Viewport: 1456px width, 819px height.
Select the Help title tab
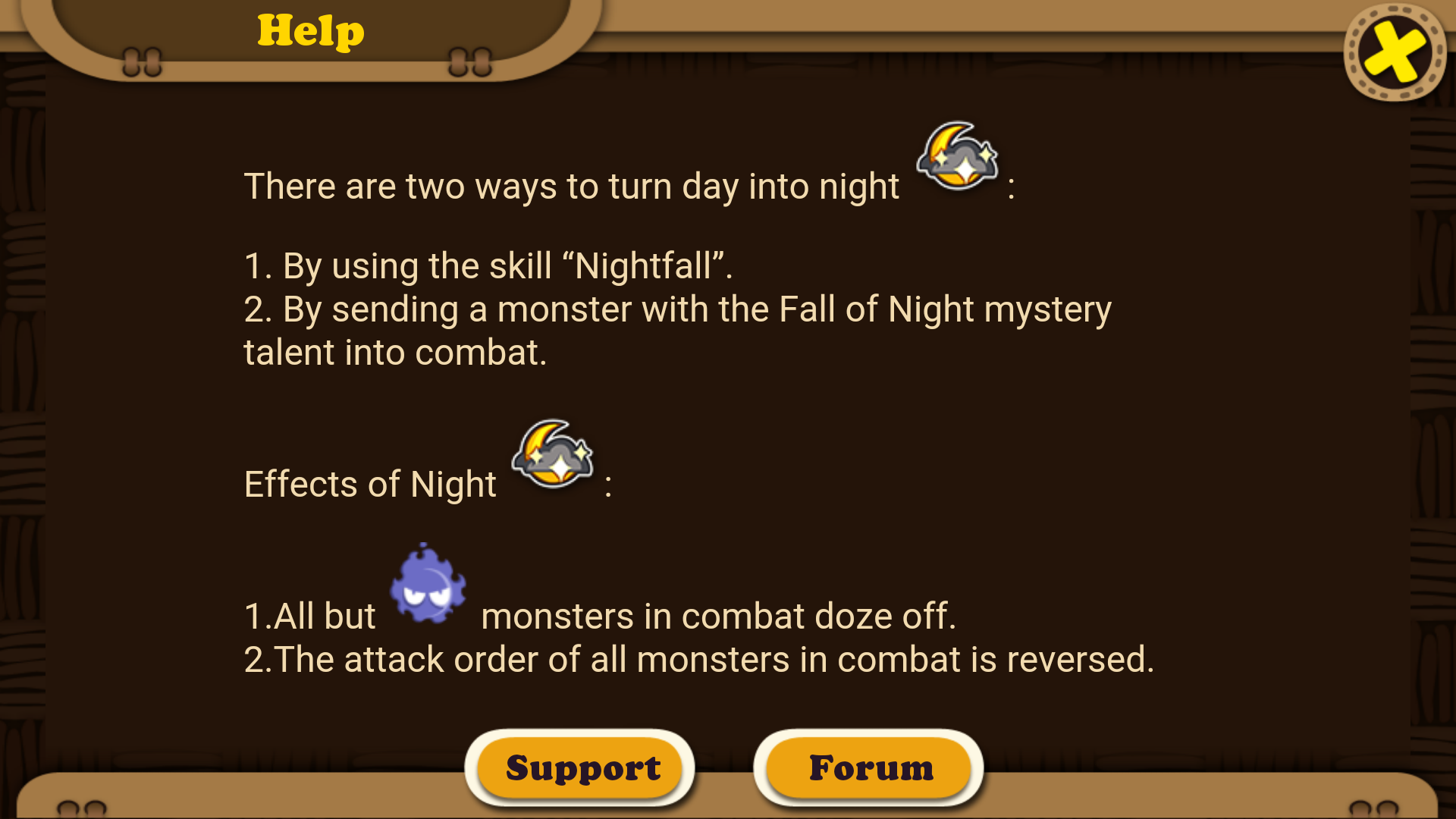[x=311, y=31]
